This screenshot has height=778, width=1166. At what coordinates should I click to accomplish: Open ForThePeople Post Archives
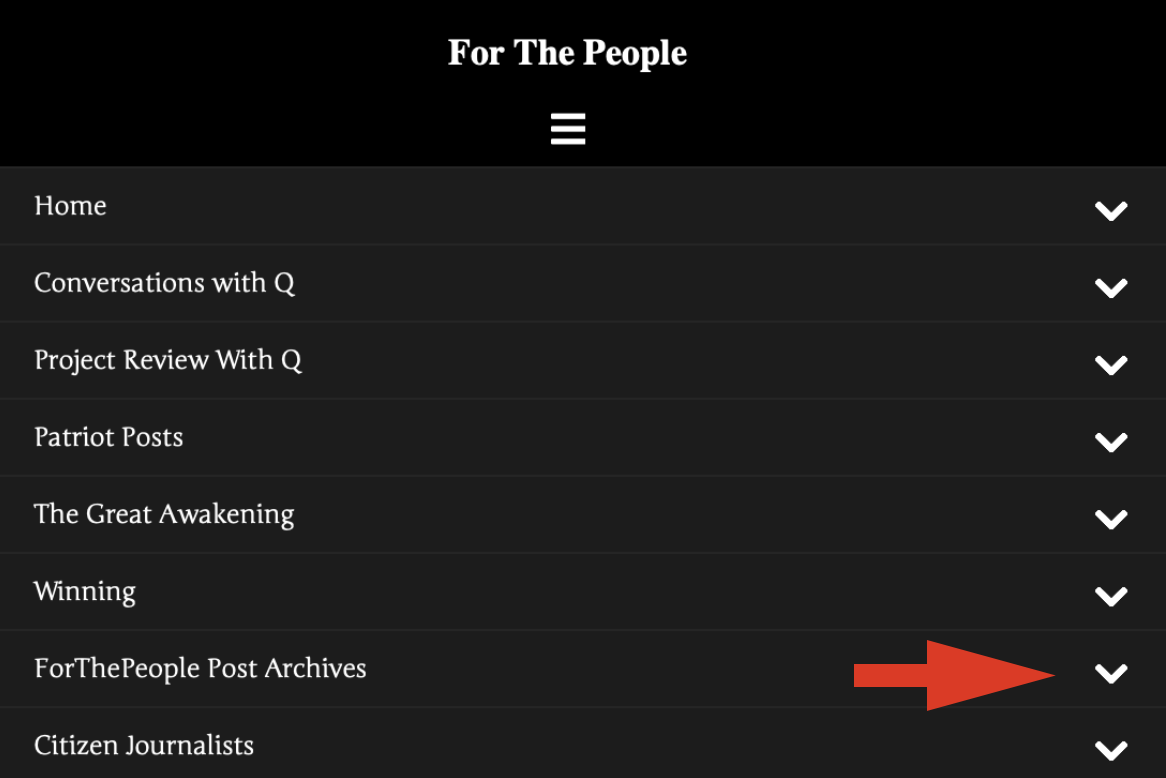[200, 668]
